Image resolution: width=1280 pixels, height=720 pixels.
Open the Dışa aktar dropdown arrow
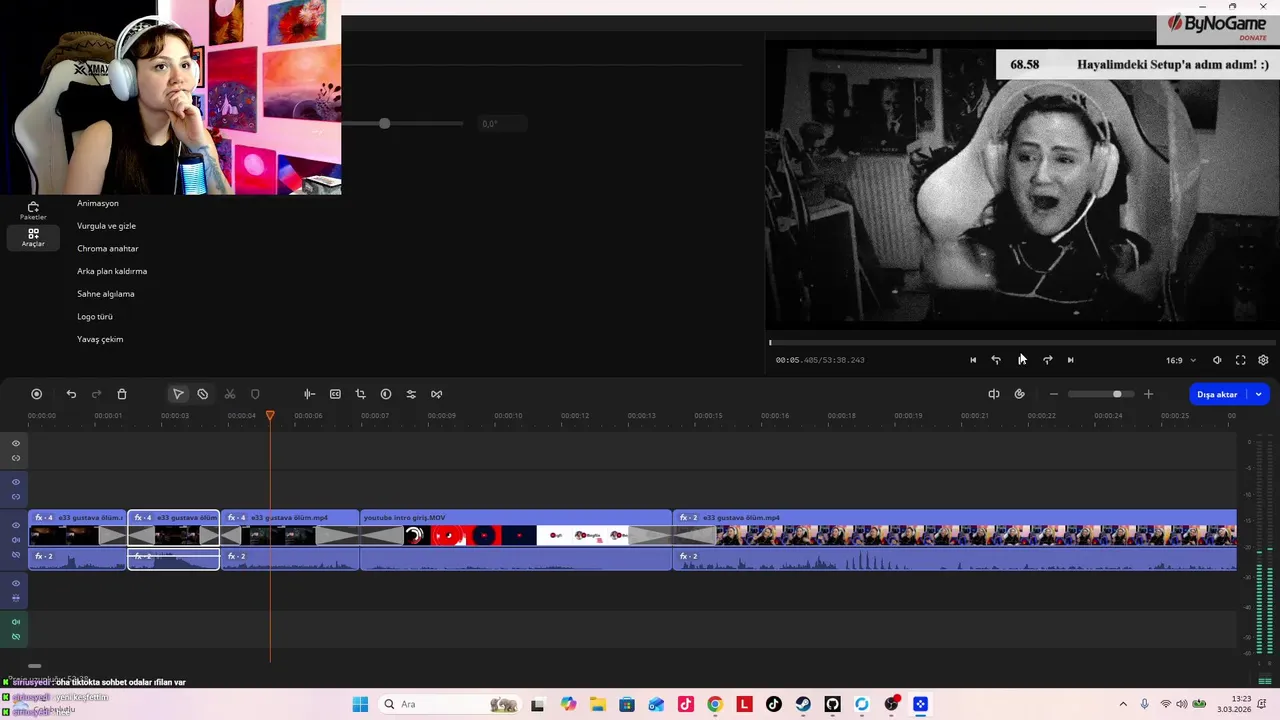(x=1259, y=394)
